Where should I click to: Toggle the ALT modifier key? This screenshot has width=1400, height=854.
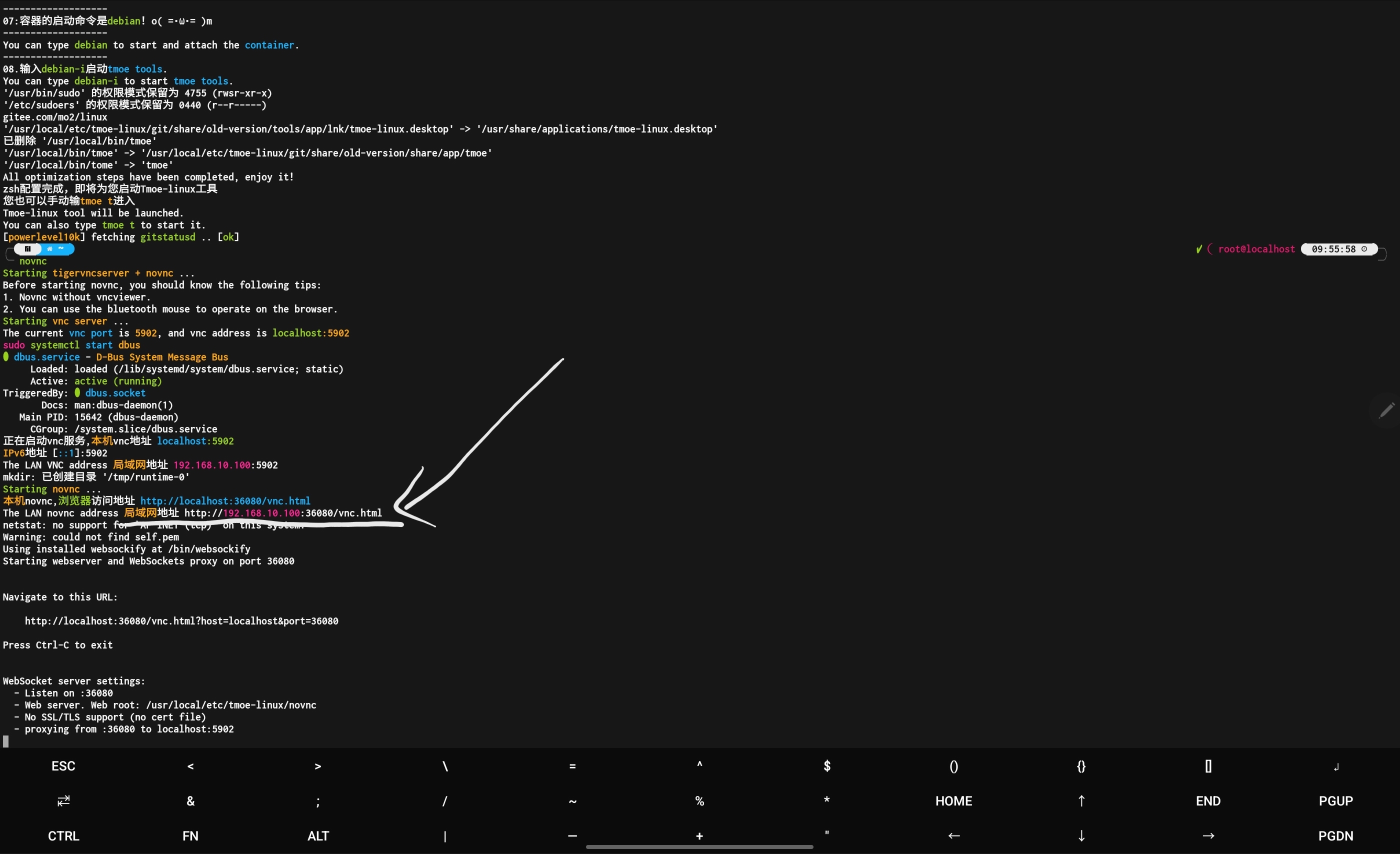coord(318,835)
